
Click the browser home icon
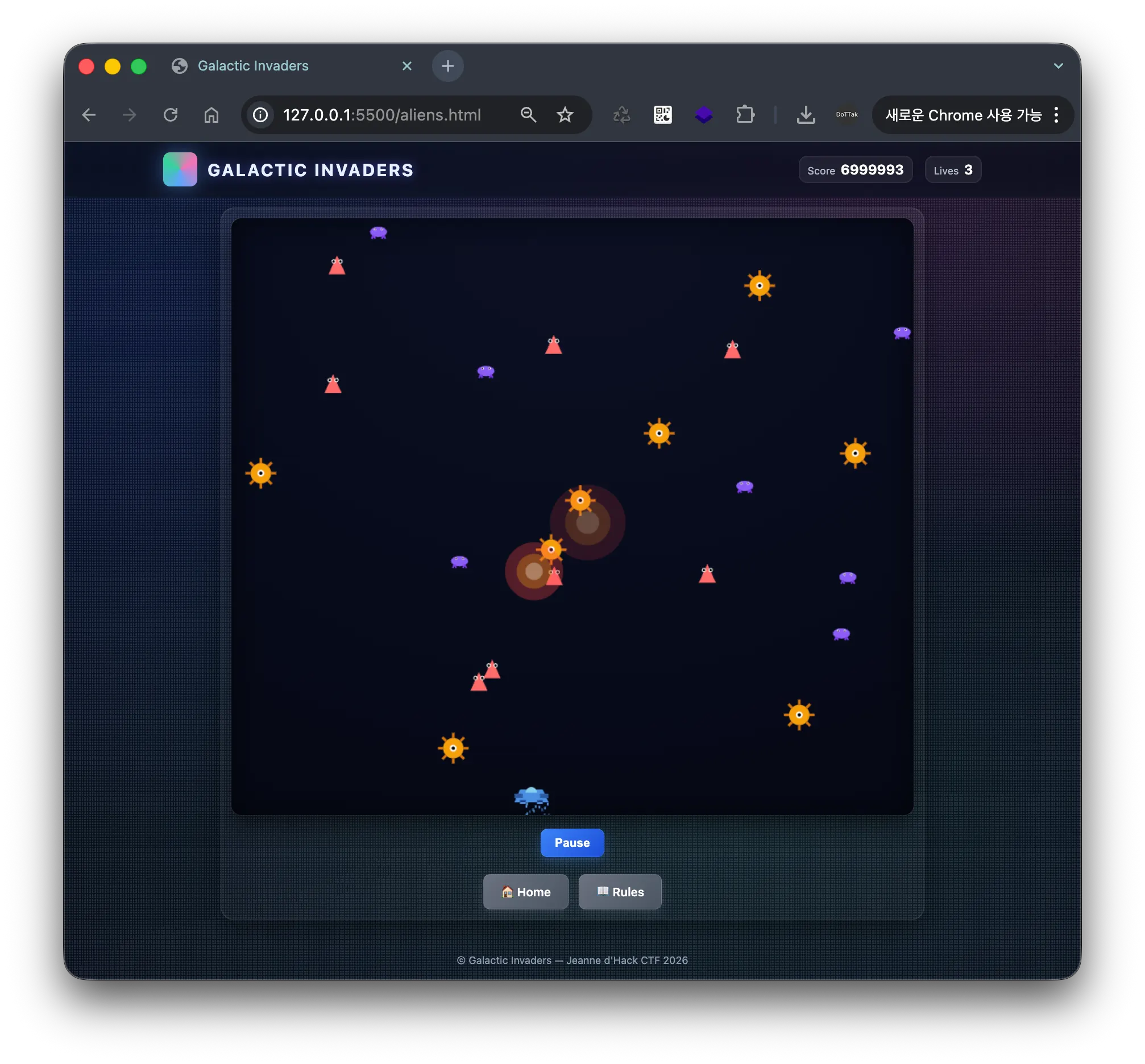coord(211,115)
